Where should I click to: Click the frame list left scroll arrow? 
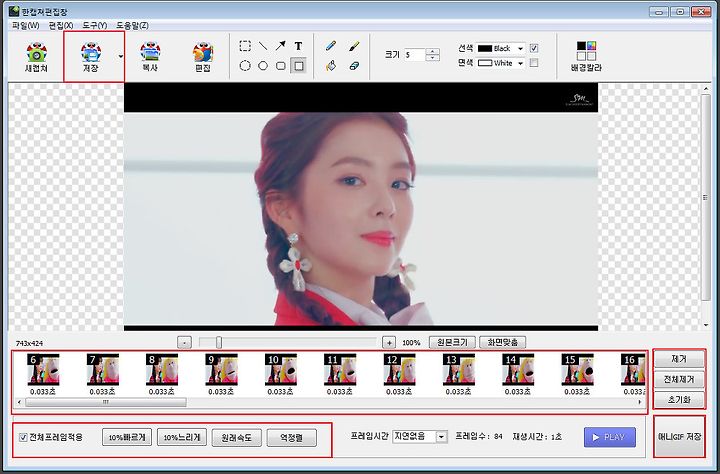[19, 402]
